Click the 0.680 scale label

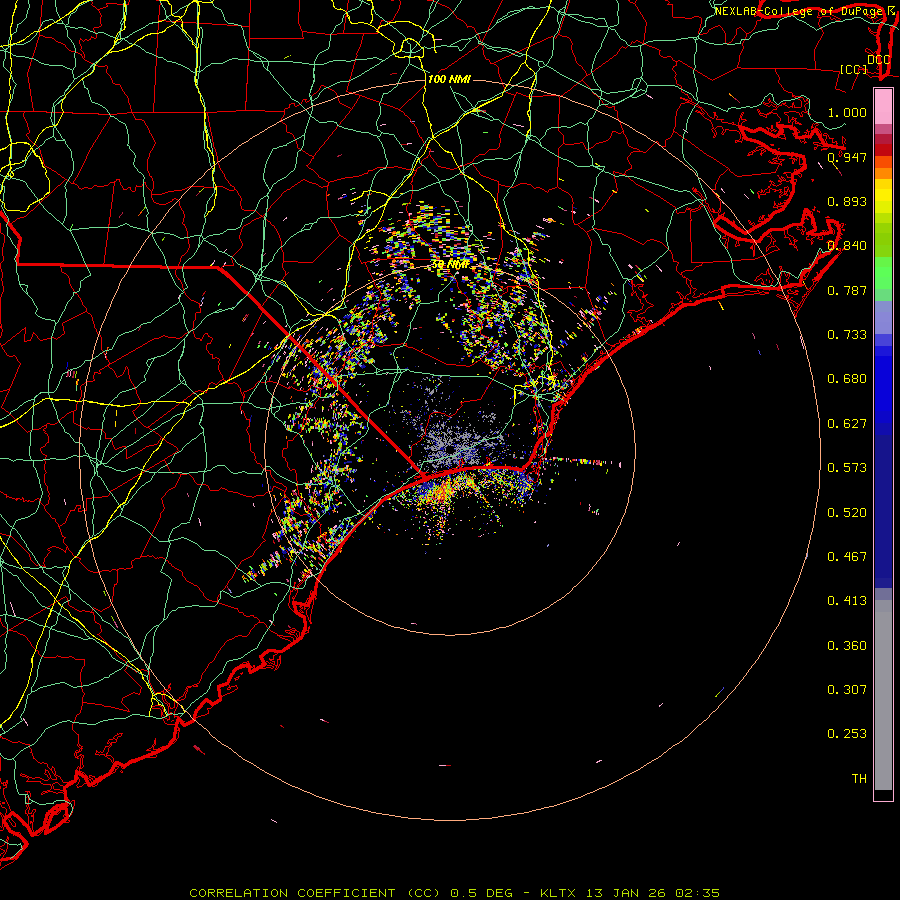pos(847,379)
